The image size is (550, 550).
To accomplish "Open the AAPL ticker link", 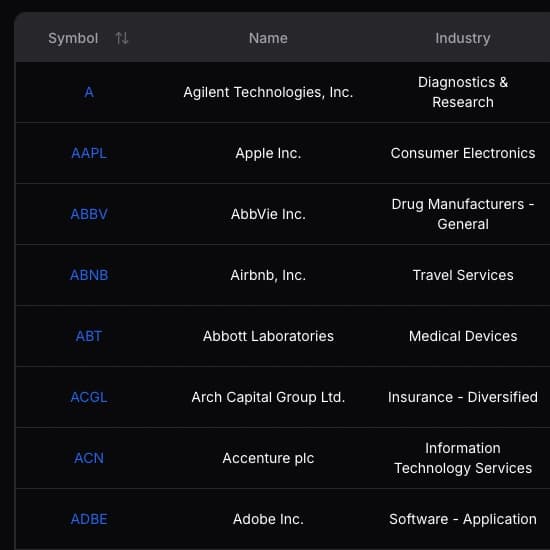I will [89, 153].
